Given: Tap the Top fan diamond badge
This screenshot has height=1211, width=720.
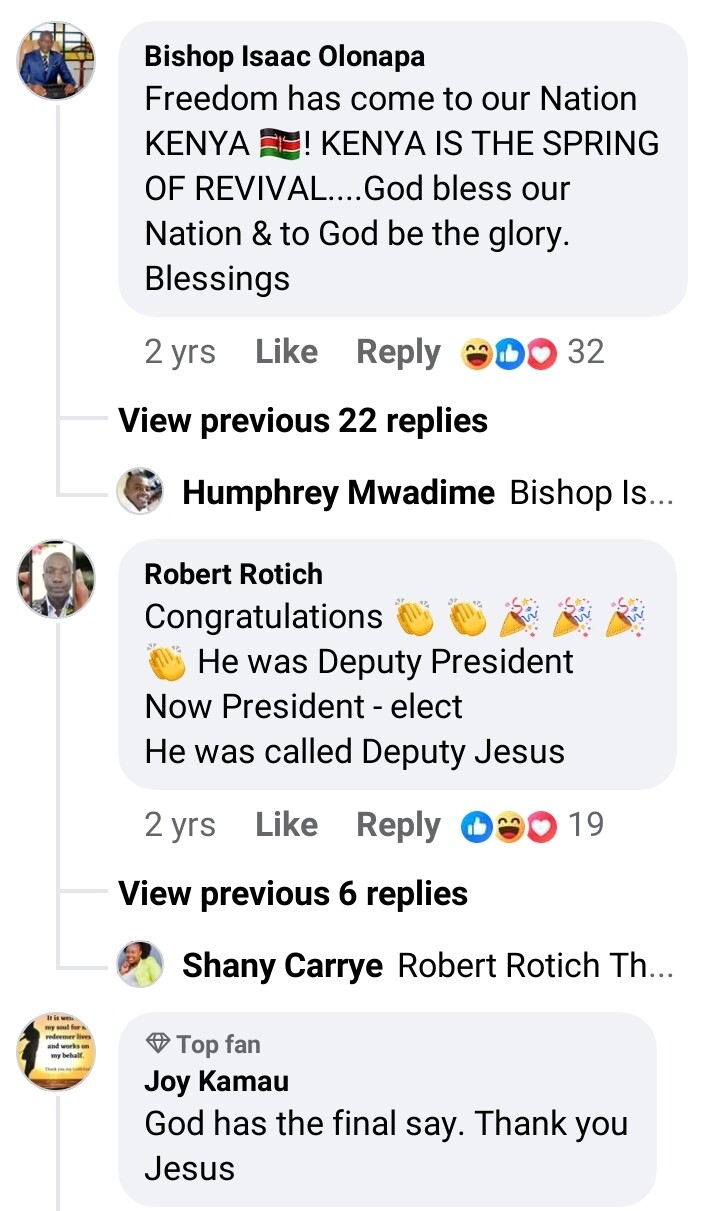Looking at the screenshot, I should pyautogui.click(x=158, y=1044).
